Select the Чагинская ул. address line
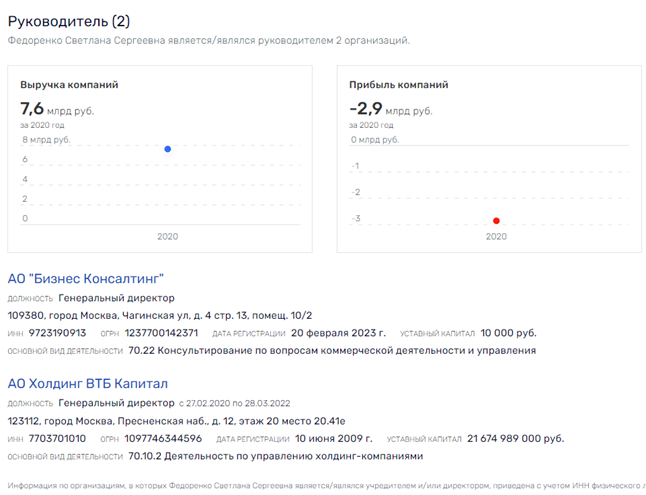This screenshot has width=646, height=495. click(x=160, y=316)
